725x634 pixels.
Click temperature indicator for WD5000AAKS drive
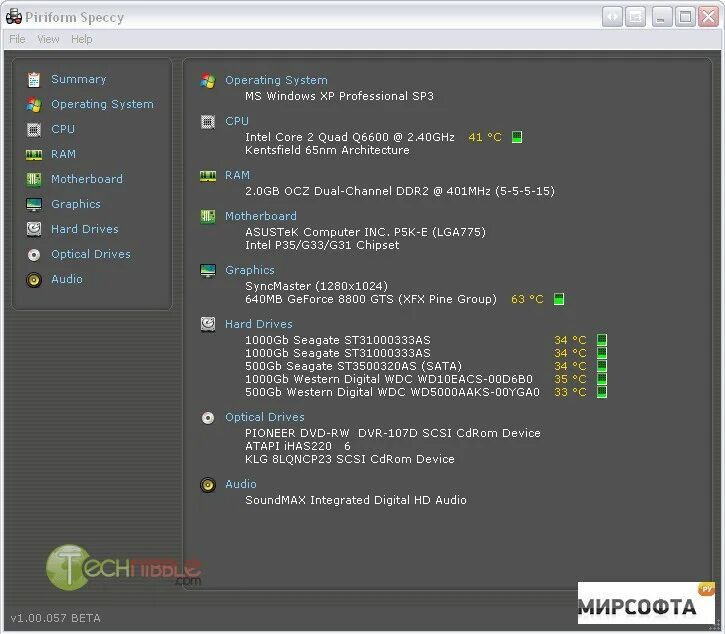pyautogui.click(x=602, y=392)
